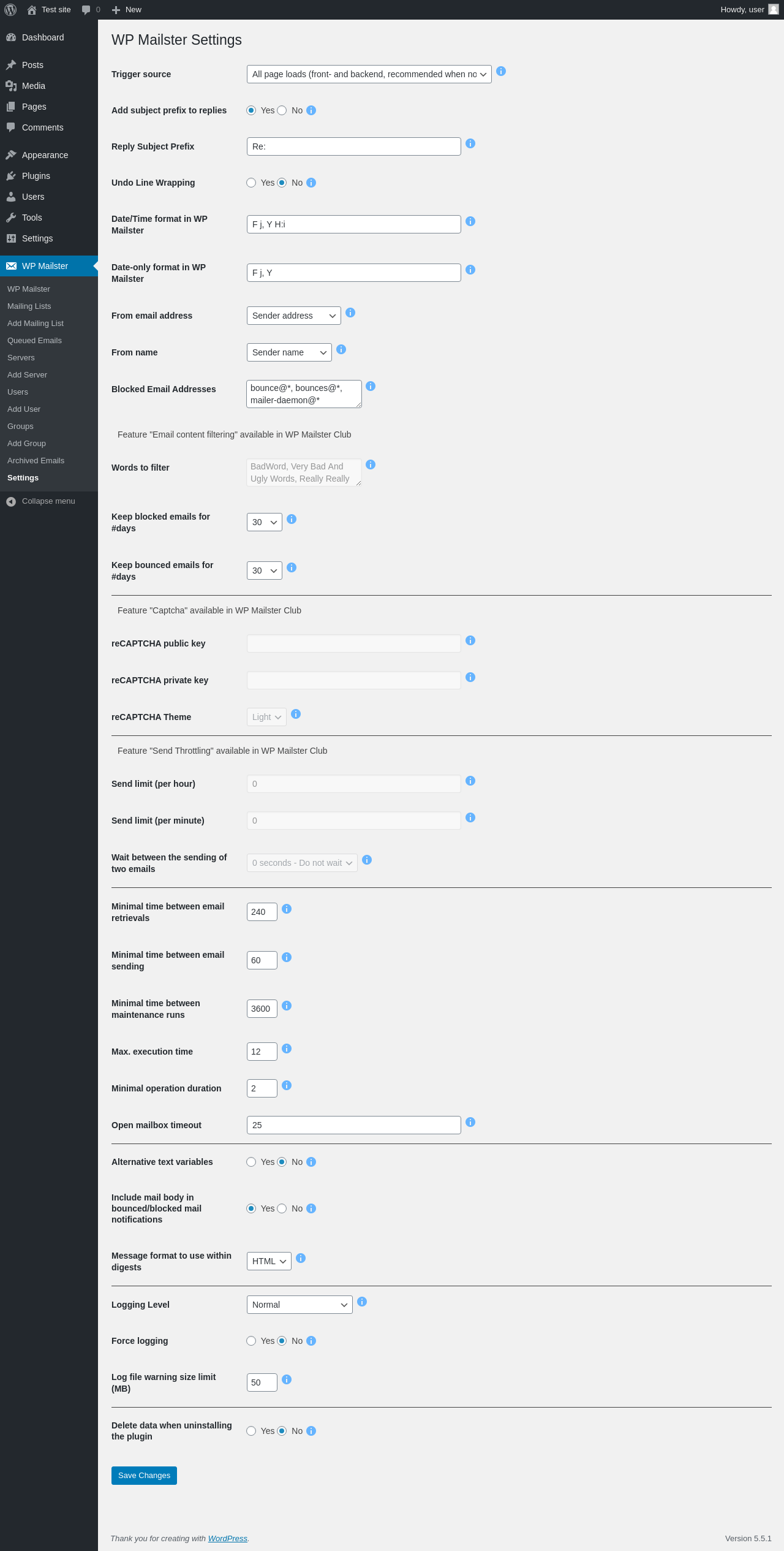
Task: Click the info icon beside Trigger source
Action: click(501, 72)
